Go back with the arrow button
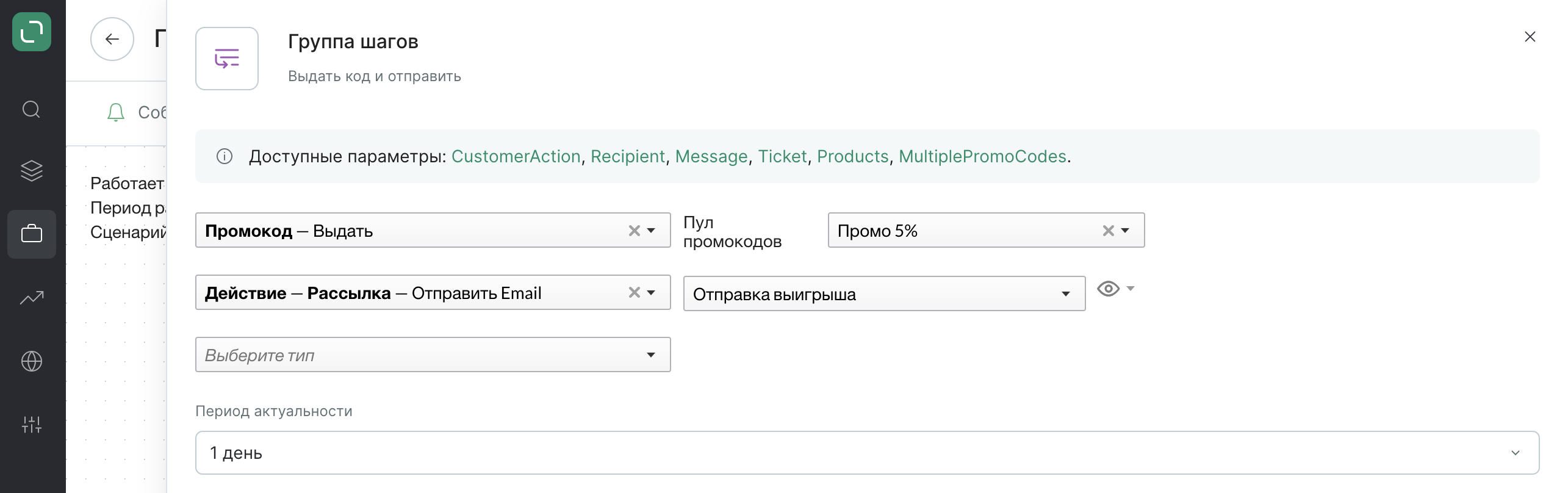The height and width of the screenshot is (493, 1568). (x=112, y=39)
